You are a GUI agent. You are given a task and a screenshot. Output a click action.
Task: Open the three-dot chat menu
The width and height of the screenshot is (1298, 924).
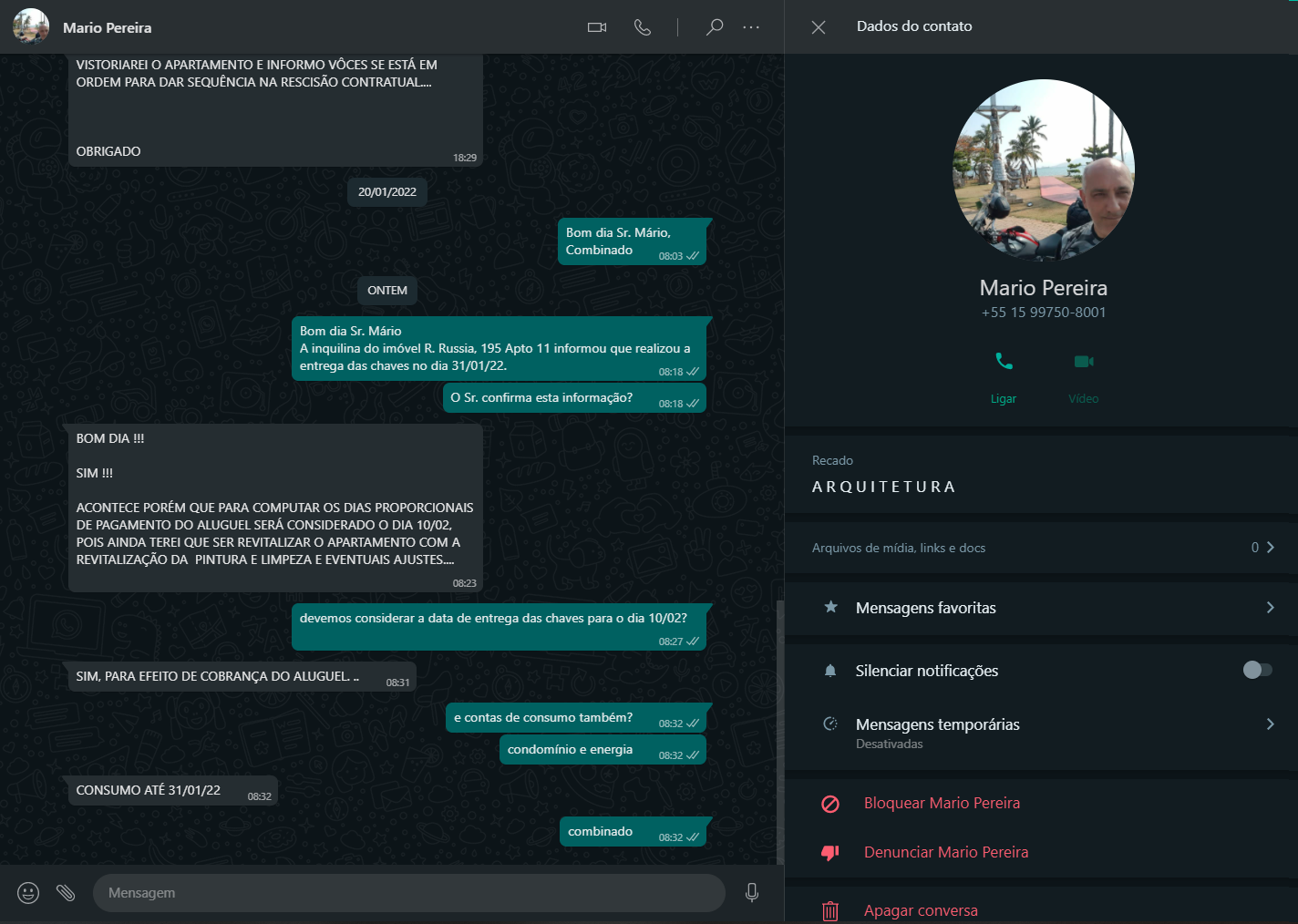point(751,27)
